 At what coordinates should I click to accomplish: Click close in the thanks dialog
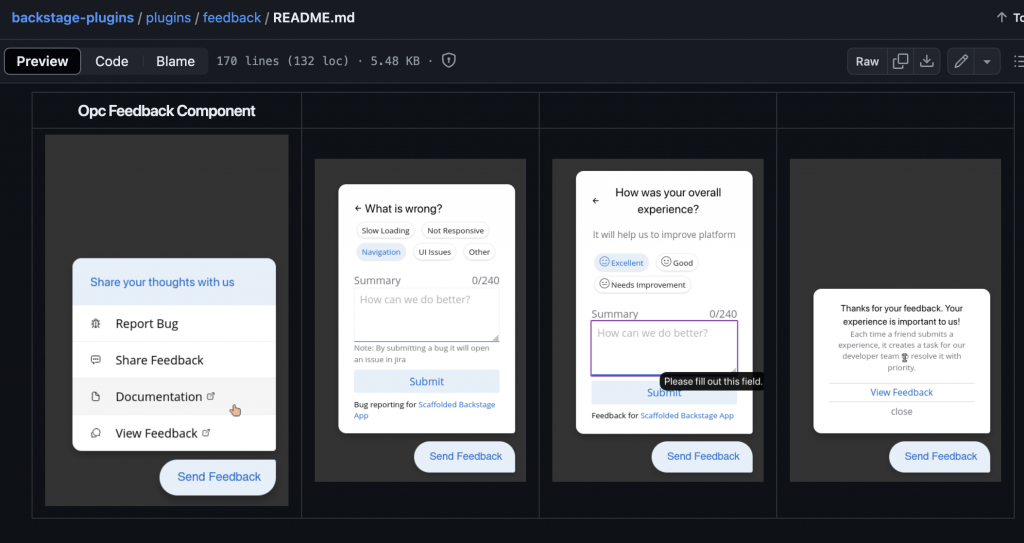[901, 412]
